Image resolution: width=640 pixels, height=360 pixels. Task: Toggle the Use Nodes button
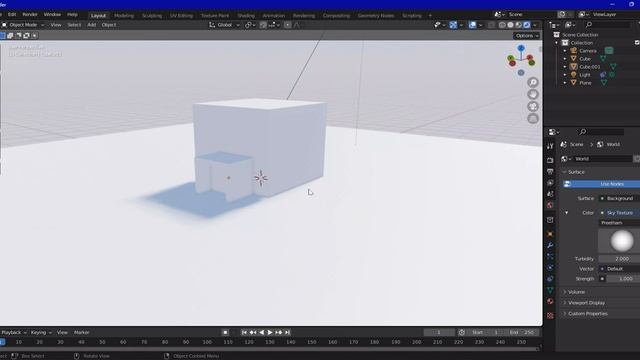[x=601, y=184]
